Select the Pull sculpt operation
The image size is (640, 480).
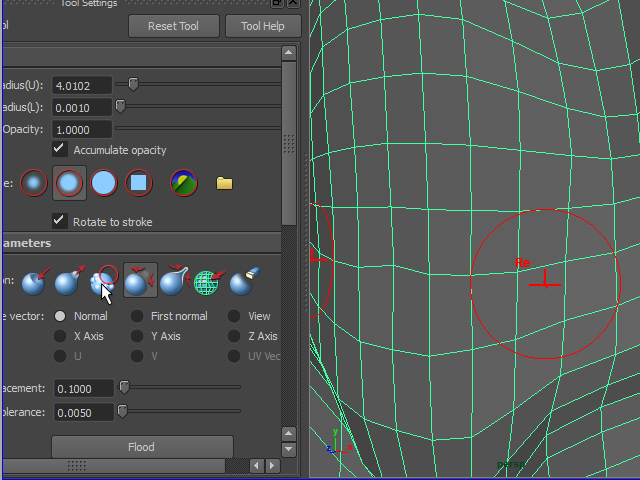(69, 283)
